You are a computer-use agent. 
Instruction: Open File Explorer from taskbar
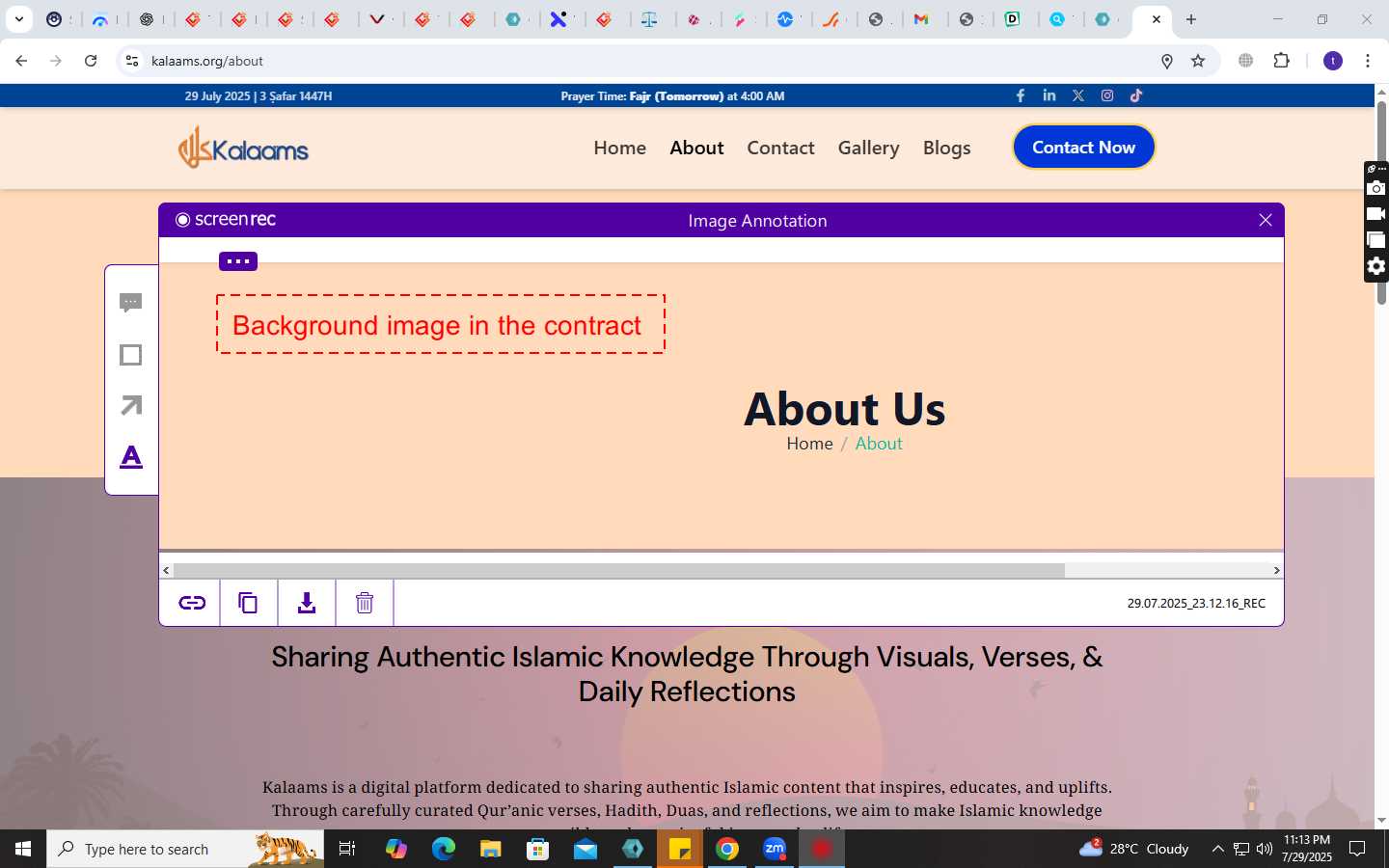point(490,849)
